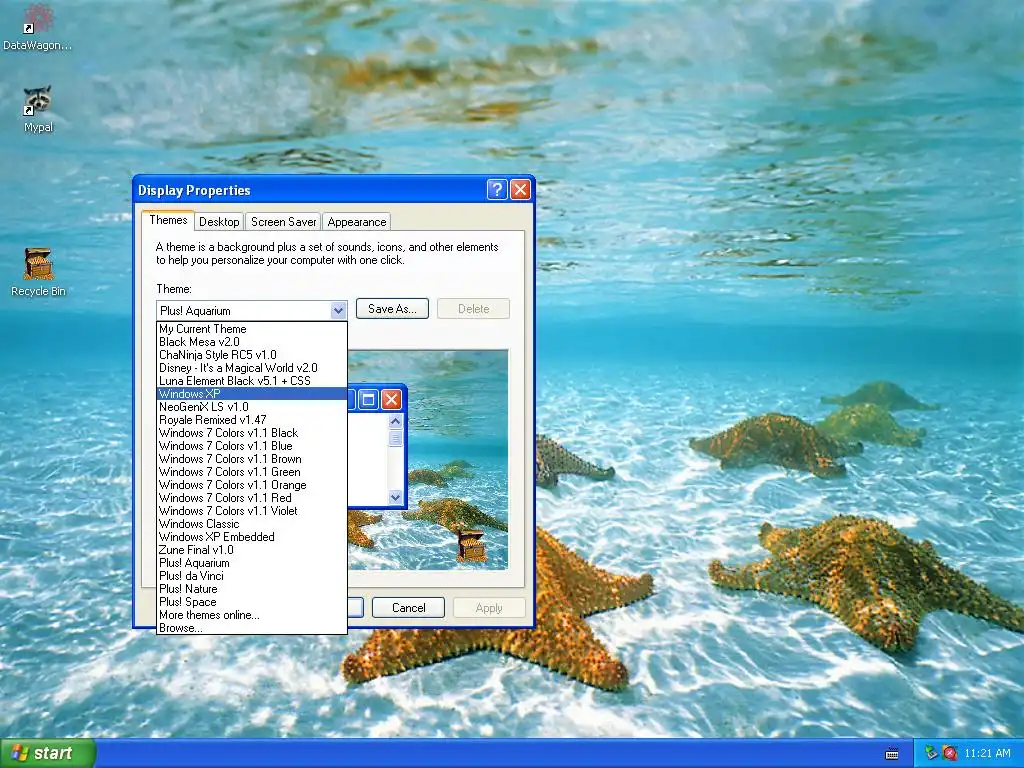Choose Windows 7 Colors v1.1 Red

tap(251, 498)
